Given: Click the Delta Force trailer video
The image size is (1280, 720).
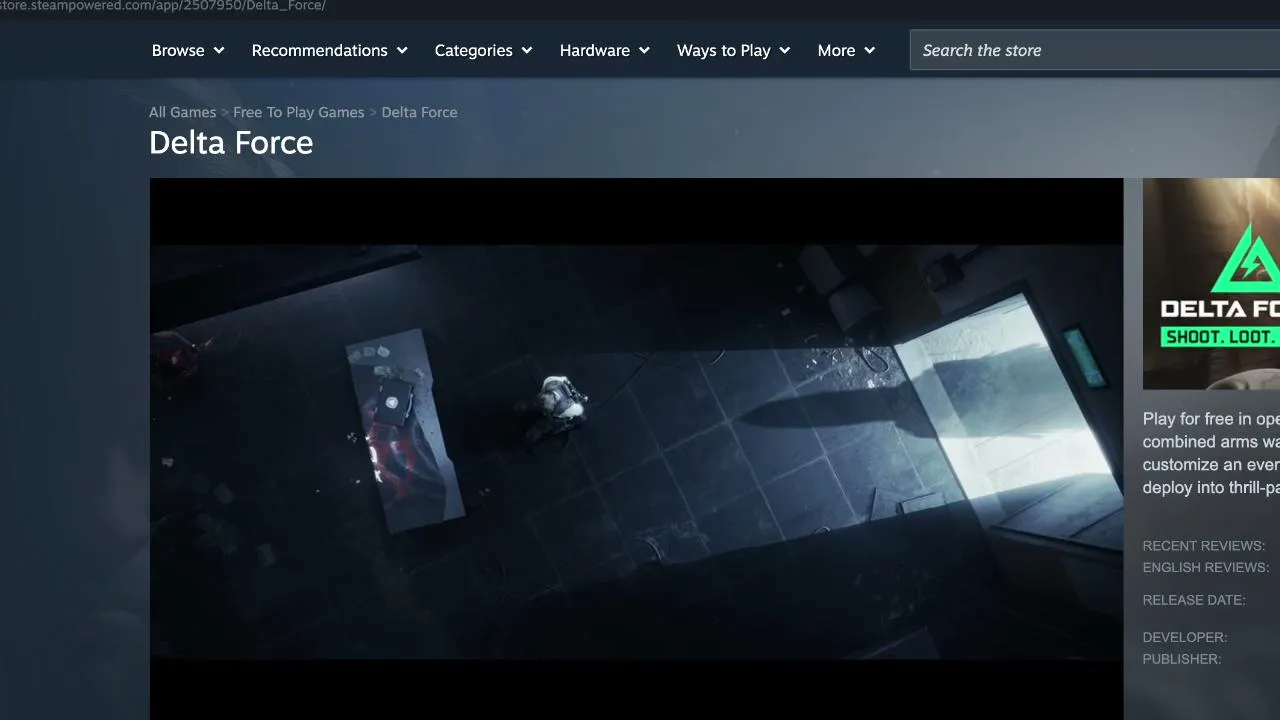Looking at the screenshot, I should tap(636, 449).
